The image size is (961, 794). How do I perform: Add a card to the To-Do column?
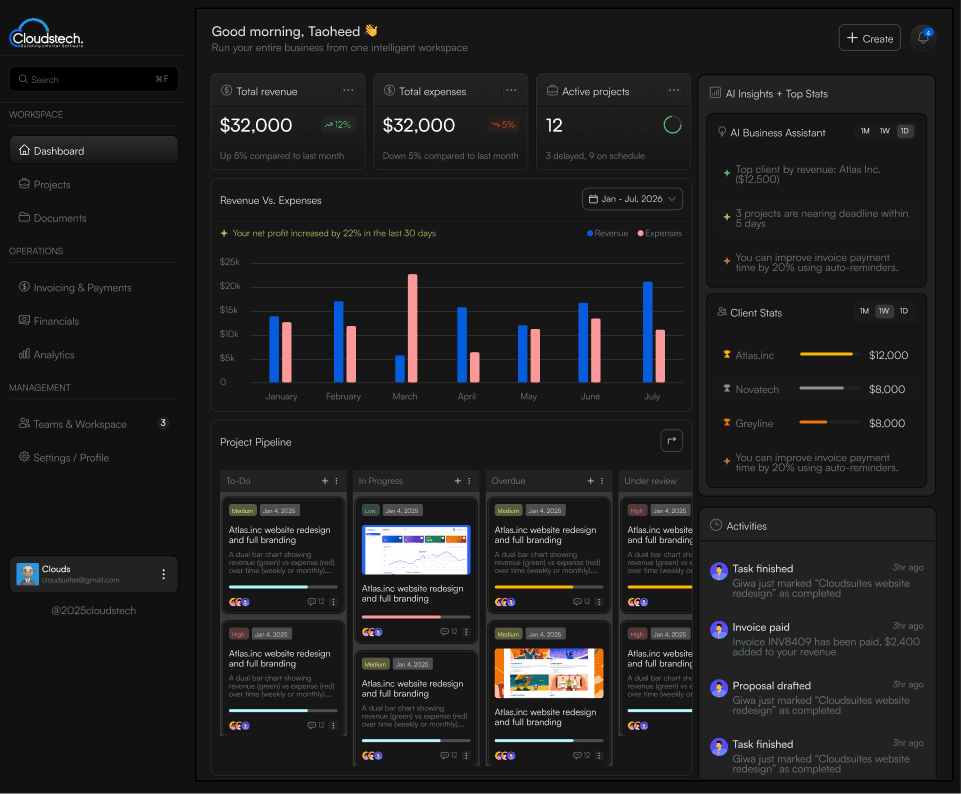(x=325, y=481)
